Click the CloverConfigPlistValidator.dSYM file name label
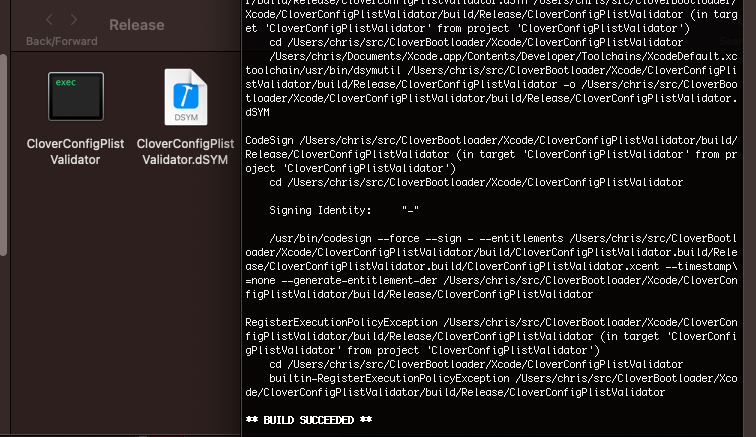The width and height of the screenshot is (756, 437). pos(185,151)
